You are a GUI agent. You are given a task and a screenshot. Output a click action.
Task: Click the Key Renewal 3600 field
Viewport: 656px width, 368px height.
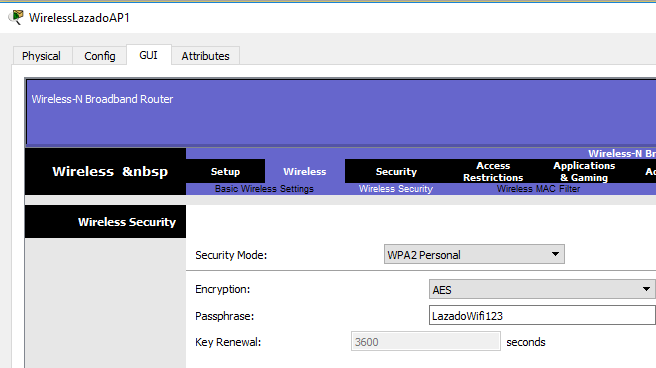click(x=425, y=341)
